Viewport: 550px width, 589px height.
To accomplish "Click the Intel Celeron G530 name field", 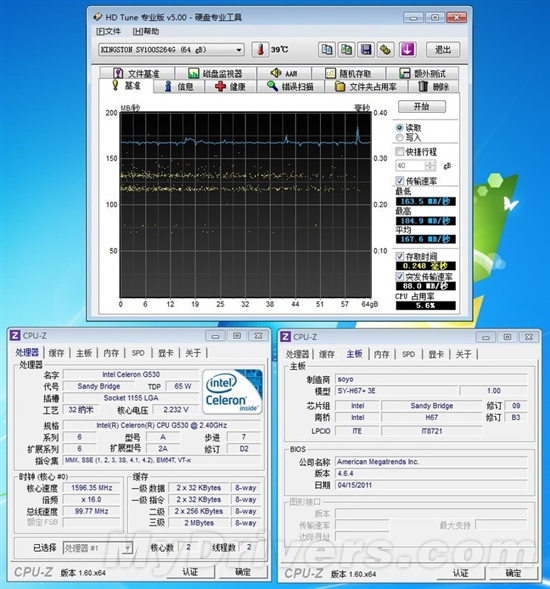I will pyautogui.click(x=131, y=375).
